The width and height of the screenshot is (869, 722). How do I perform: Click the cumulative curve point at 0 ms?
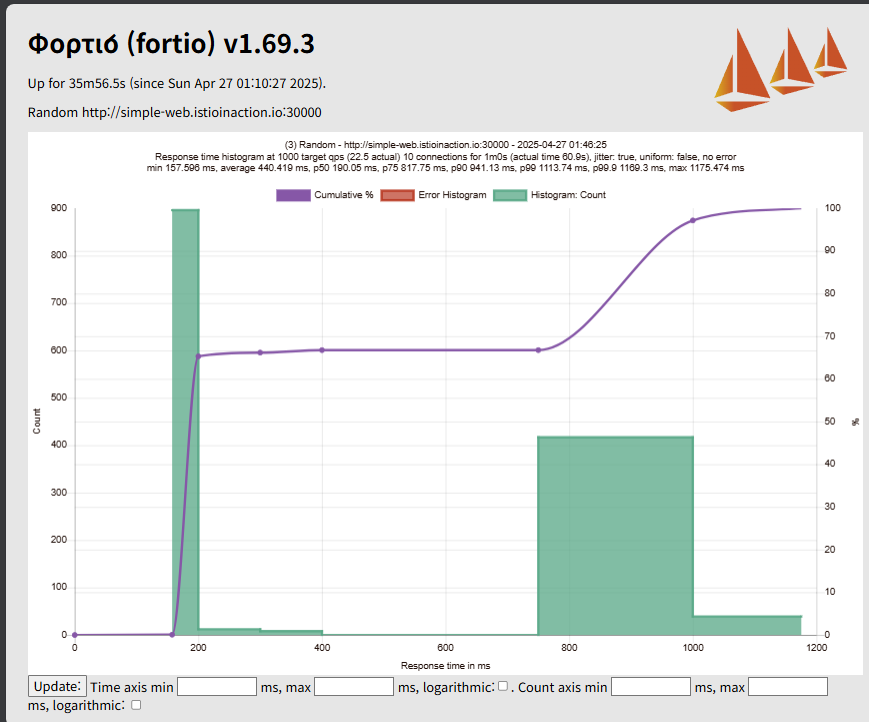pos(75,635)
